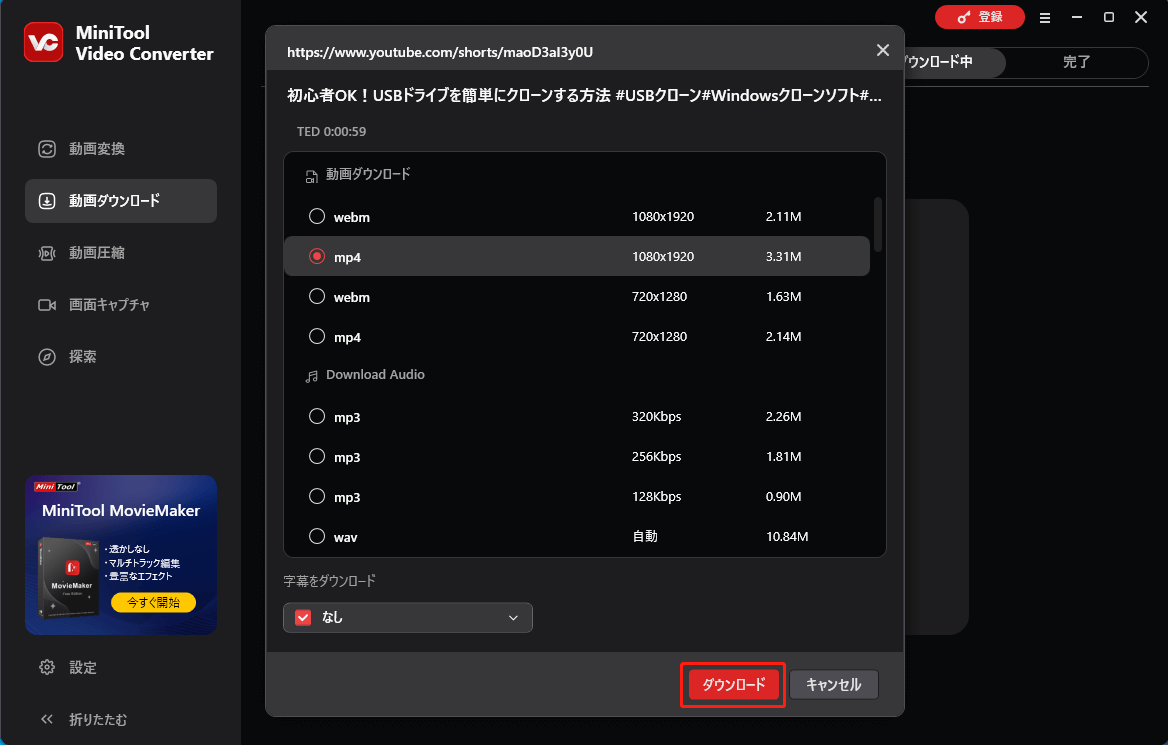Click the red ダウンロード button
This screenshot has width=1168, height=745.
(734, 685)
